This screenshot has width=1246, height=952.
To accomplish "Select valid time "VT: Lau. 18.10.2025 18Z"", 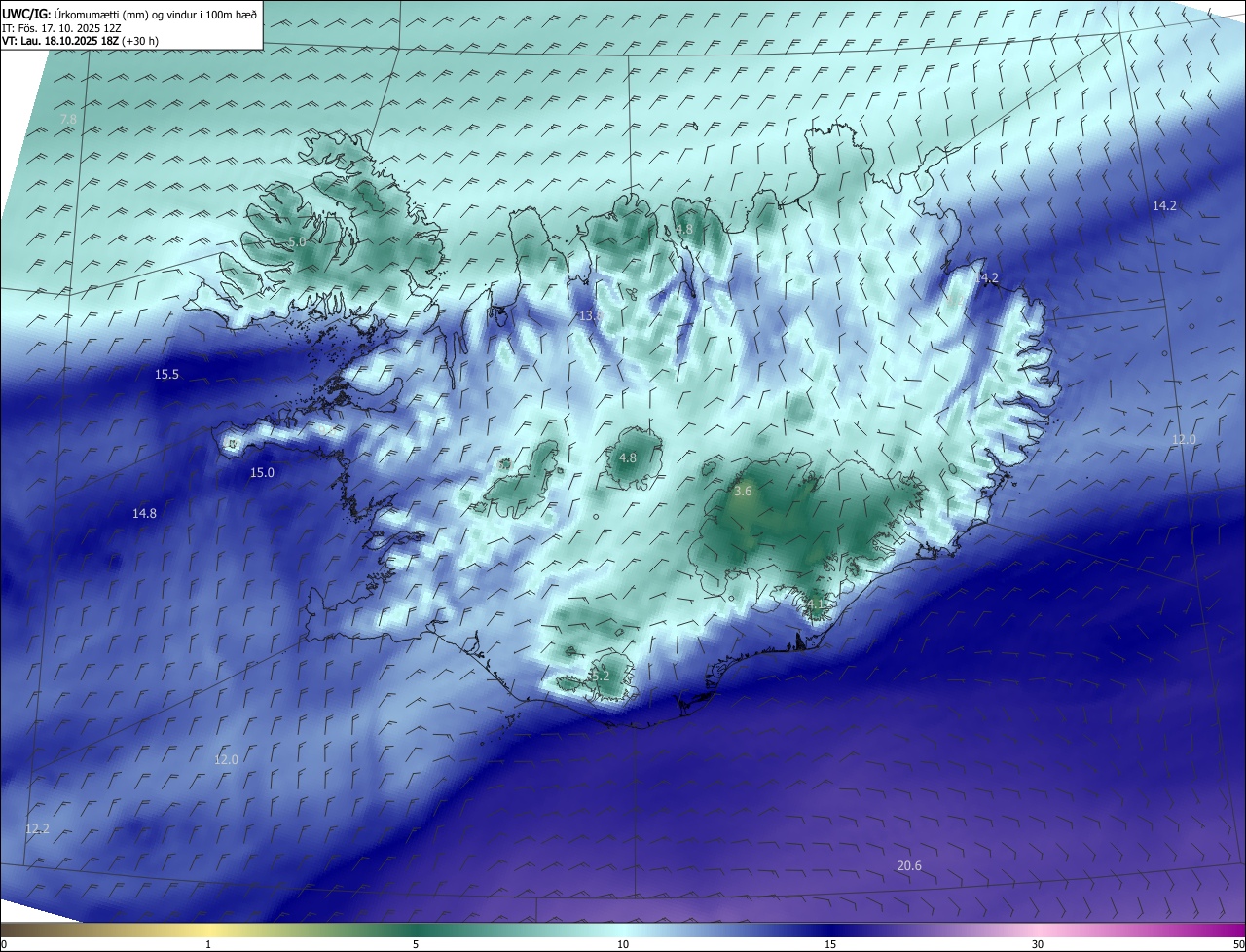I will click(60, 41).
